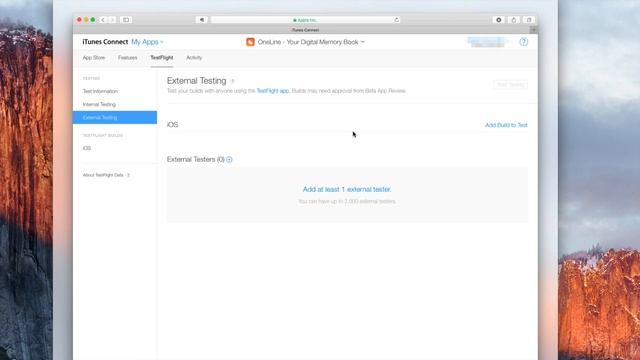
Task: Open the help question mark icon
Action: click(x=523, y=42)
